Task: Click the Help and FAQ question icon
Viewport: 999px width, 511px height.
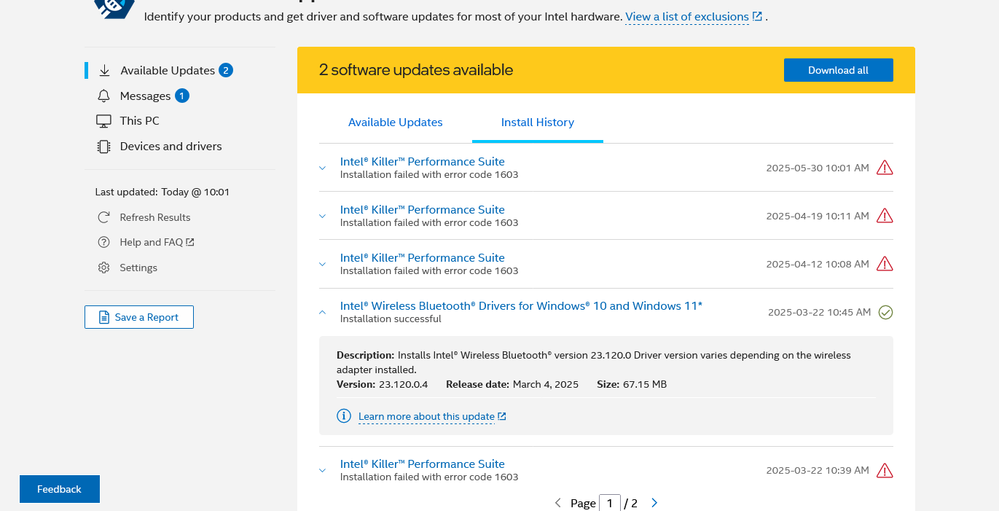Action: (103, 242)
